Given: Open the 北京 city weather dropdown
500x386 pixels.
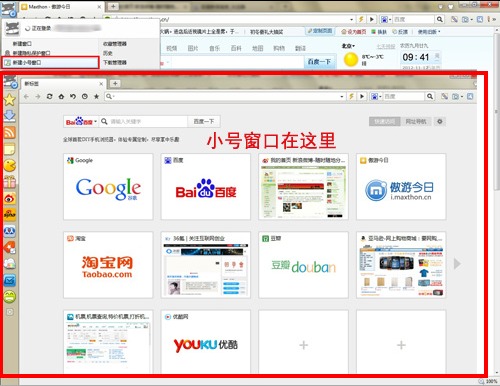Looking at the screenshot, I should [348, 46].
